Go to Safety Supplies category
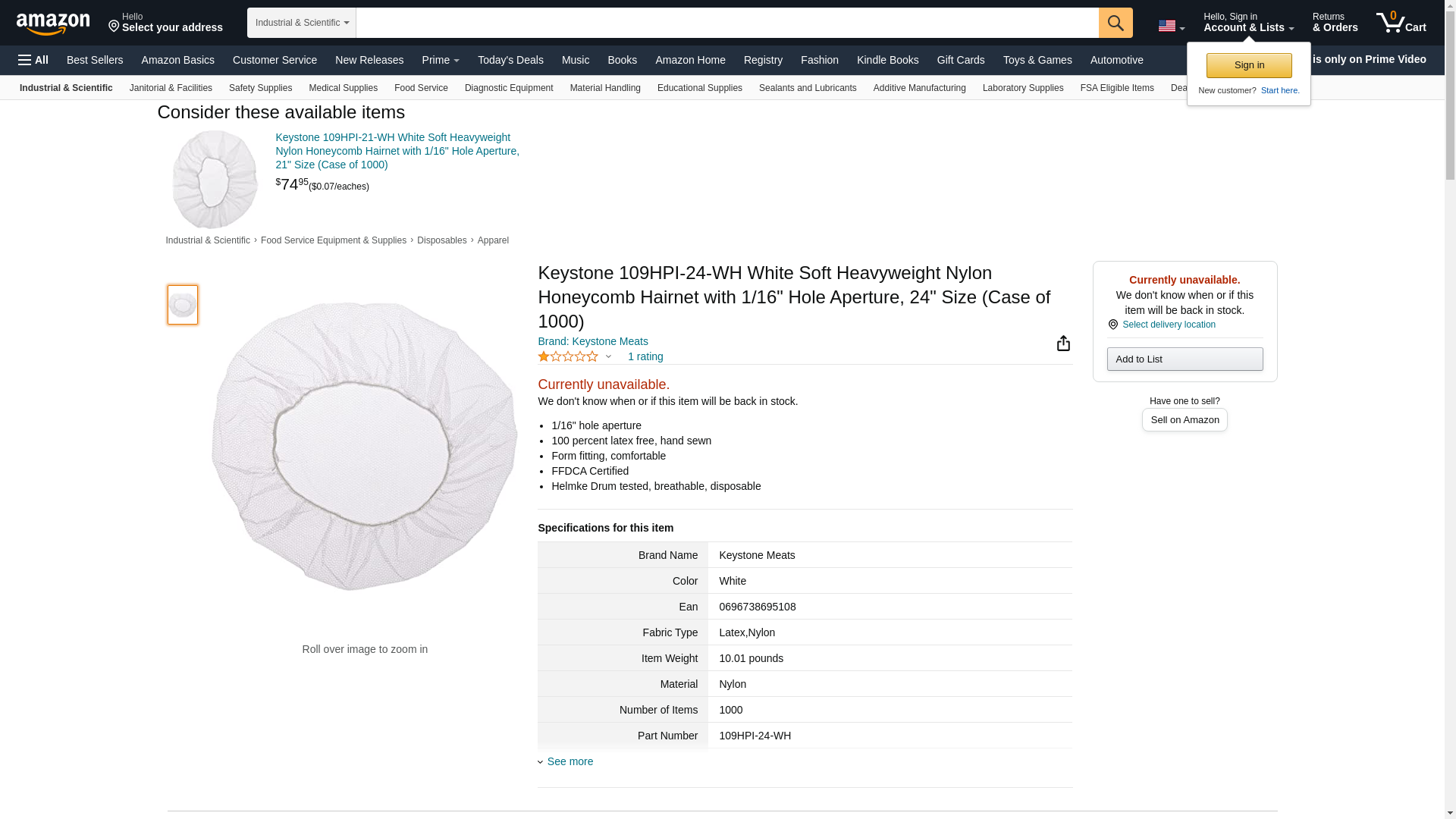Screen dimensions: 1456x819 [260, 88]
